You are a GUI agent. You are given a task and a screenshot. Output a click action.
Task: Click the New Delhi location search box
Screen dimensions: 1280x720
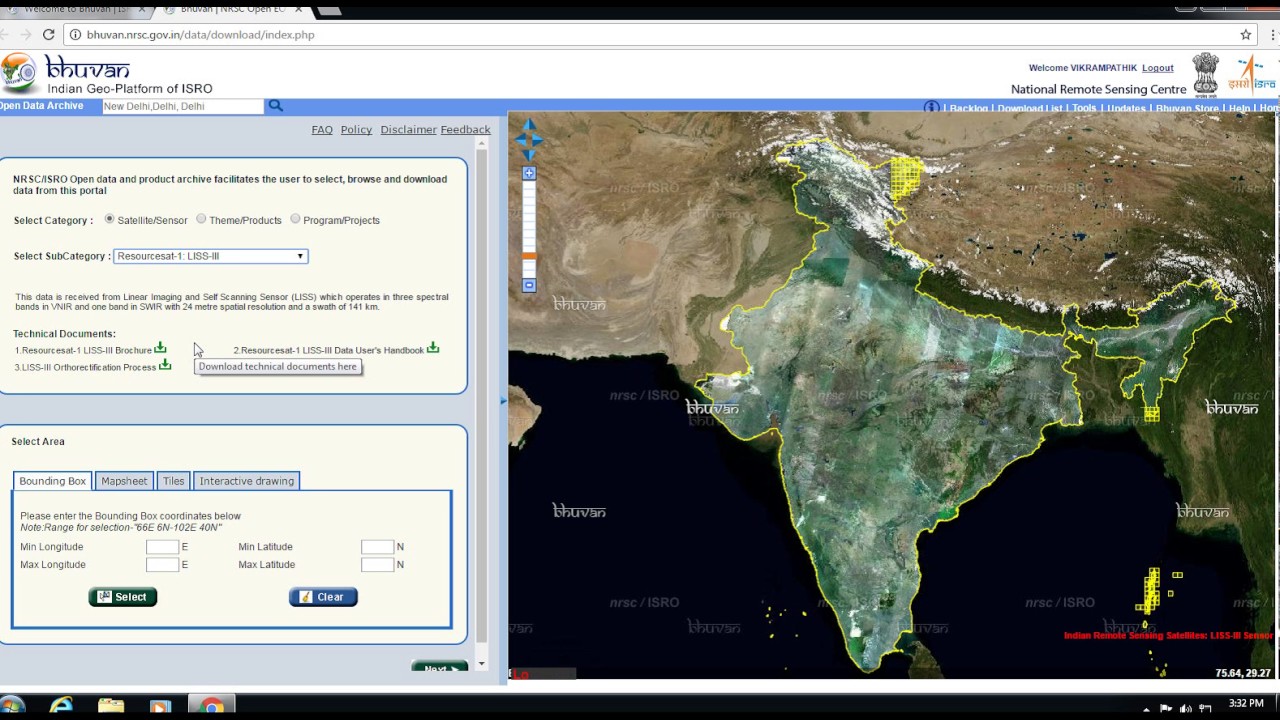(182, 106)
